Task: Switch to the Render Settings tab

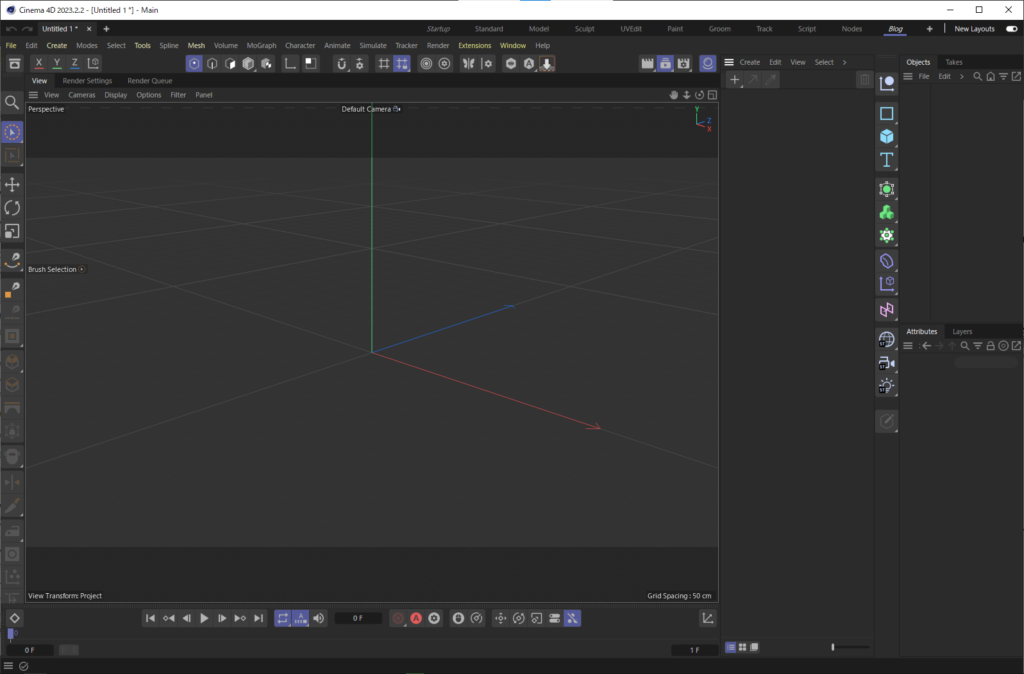Action: (x=87, y=80)
